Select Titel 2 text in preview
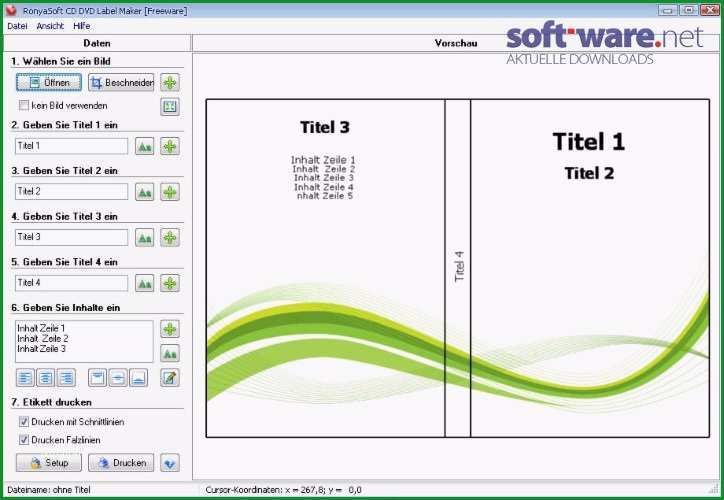 pyautogui.click(x=589, y=173)
